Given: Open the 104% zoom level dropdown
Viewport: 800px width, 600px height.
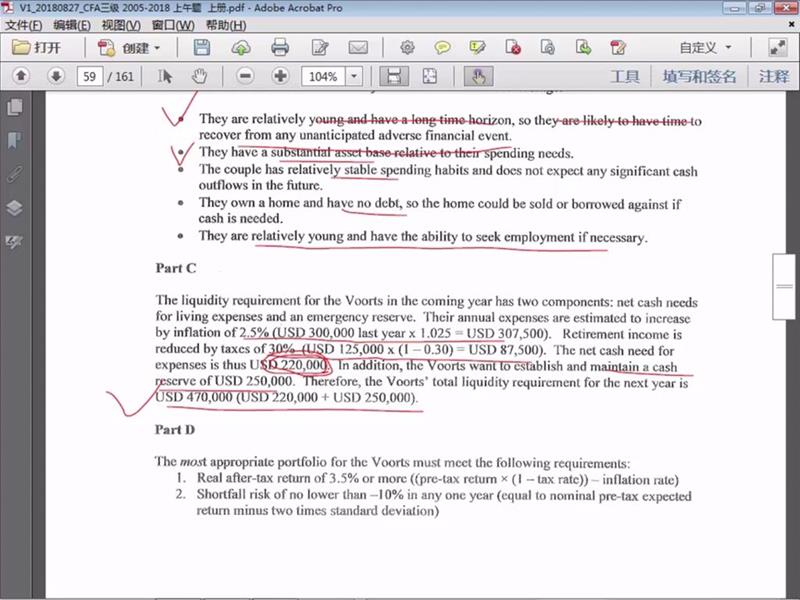Looking at the screenshot, I should 354,76.
